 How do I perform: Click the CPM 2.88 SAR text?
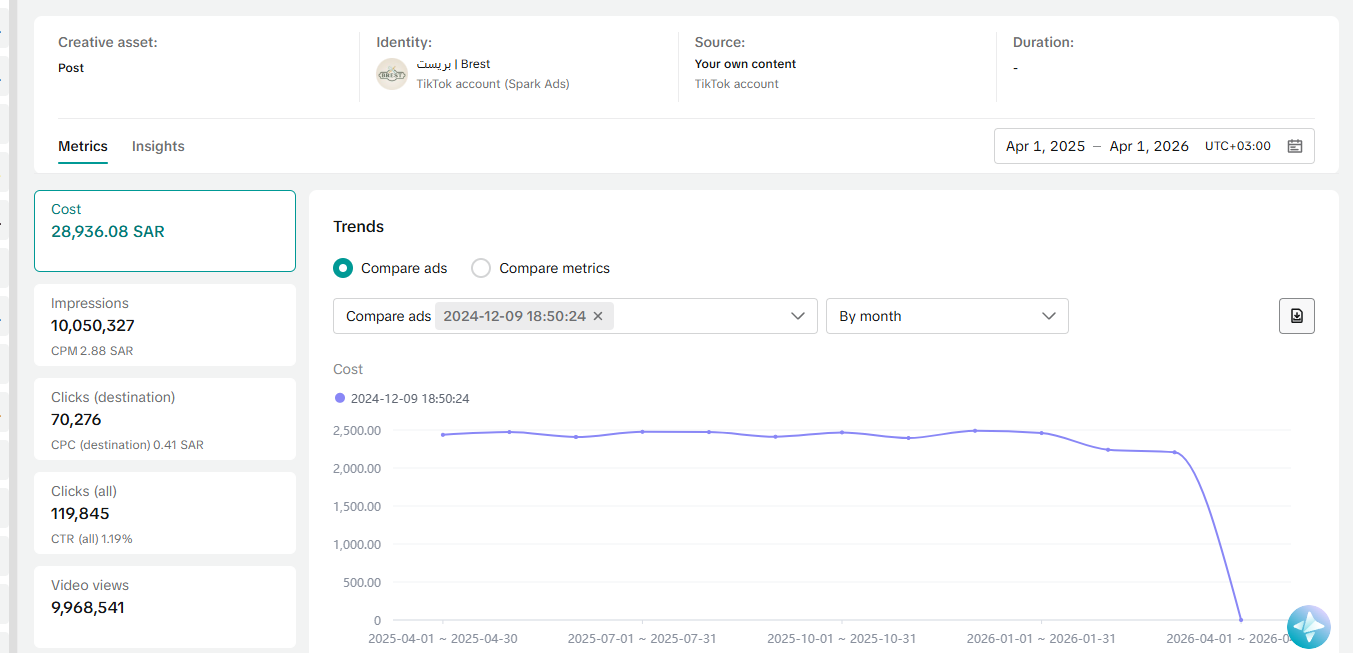pos(92,351)
